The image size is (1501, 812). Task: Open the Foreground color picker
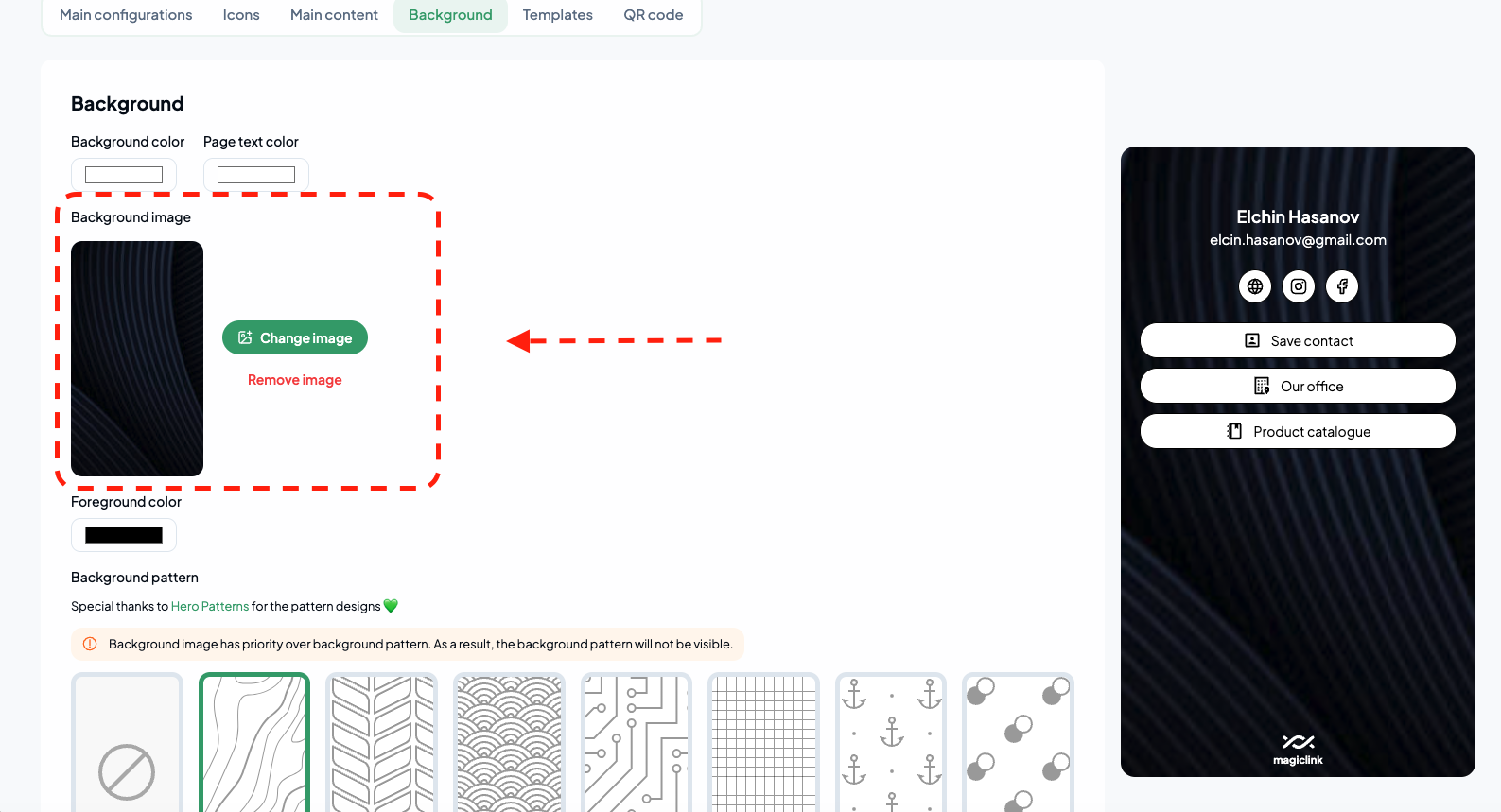point(124,535)
